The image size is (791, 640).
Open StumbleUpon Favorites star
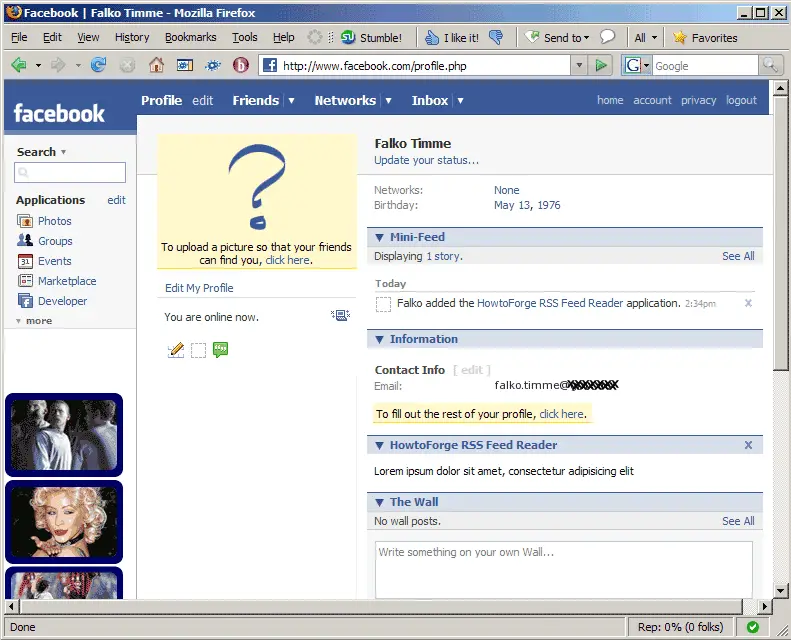[705, 37]
